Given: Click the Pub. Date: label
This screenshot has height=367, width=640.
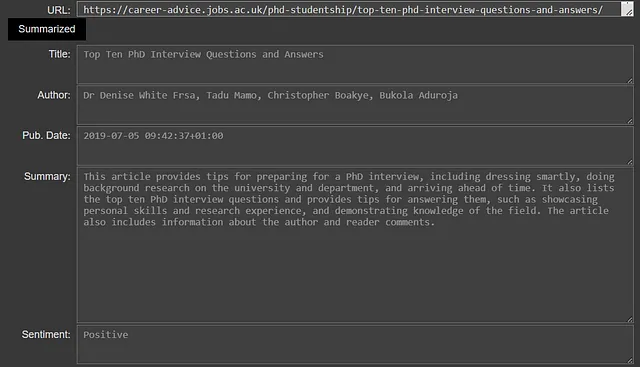Looking at the screenshot, I should 46,135.
